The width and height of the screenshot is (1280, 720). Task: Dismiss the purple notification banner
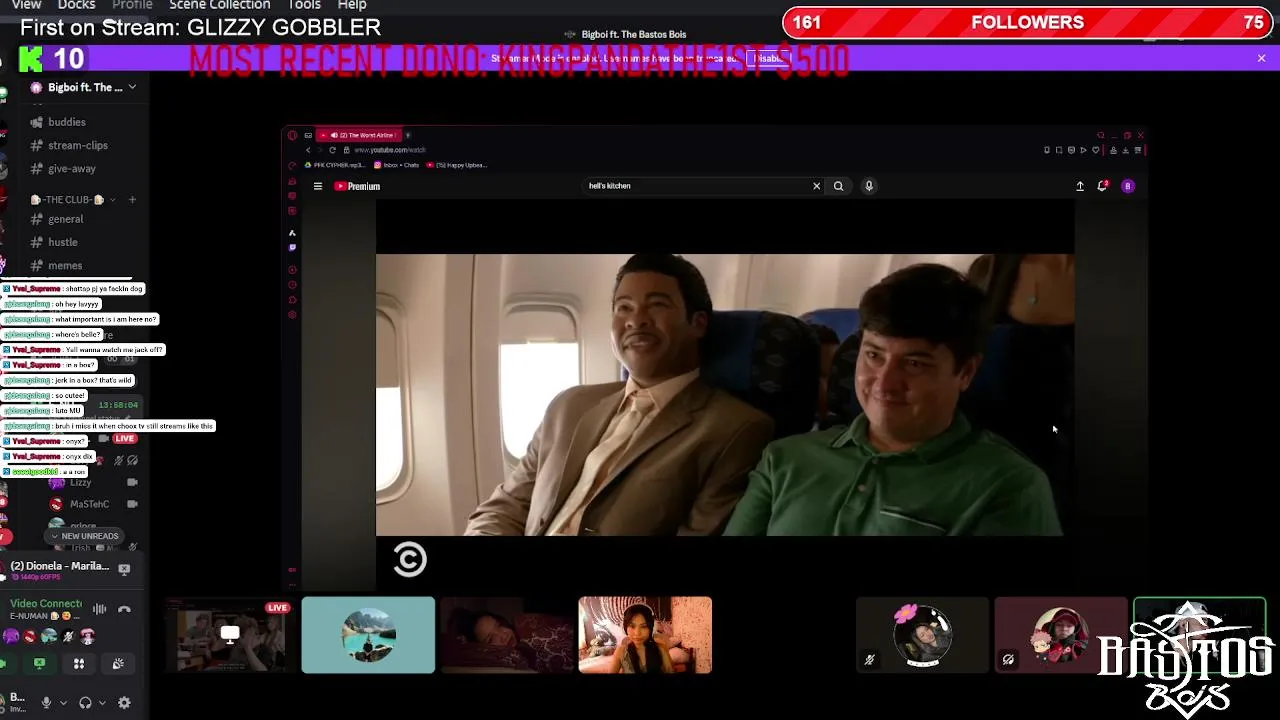pos(1261,59)
